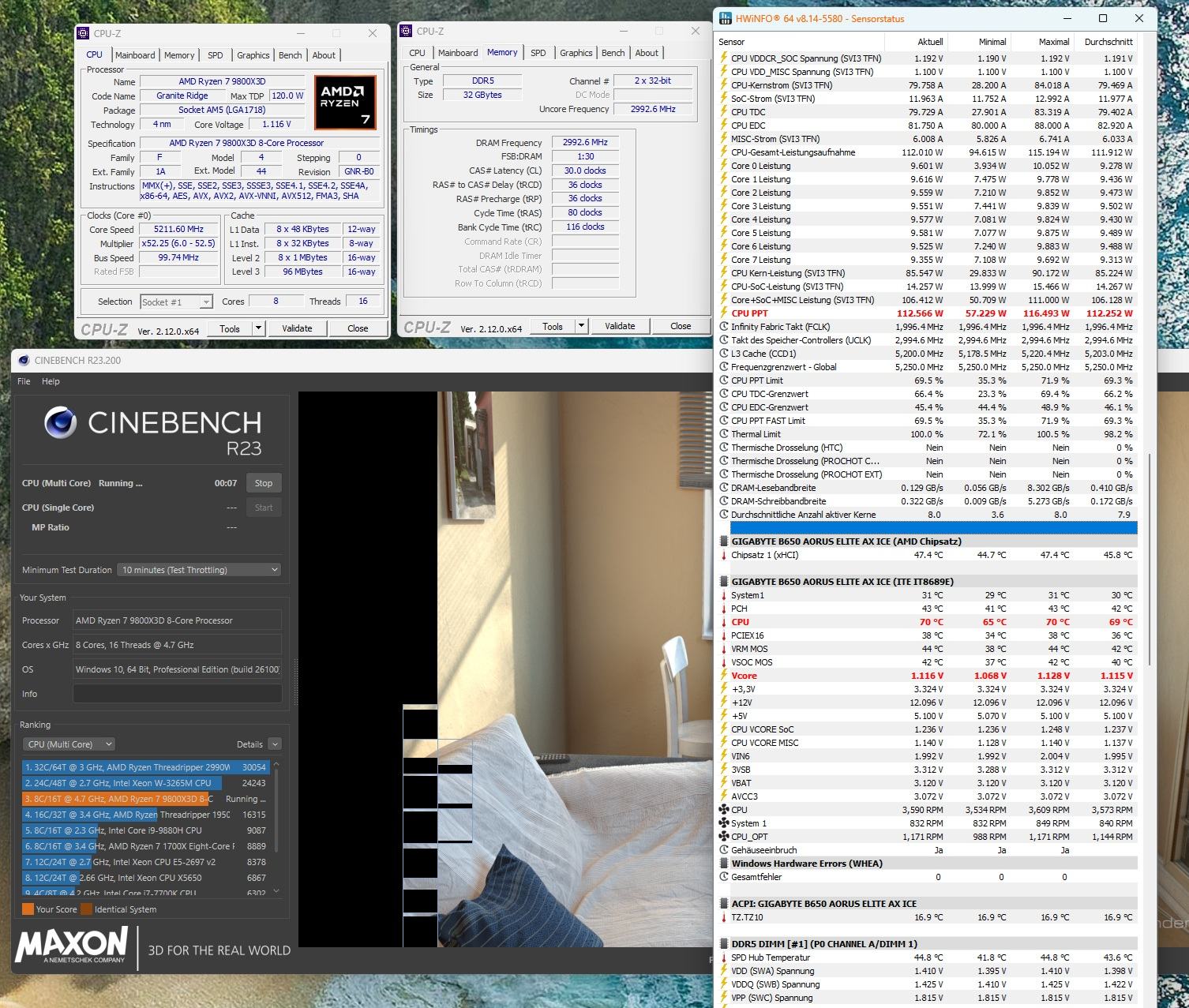Click Start for the CPU (Single Core) test
The width and height of the screenshot is (1189, 1008).
click(264, 508)
